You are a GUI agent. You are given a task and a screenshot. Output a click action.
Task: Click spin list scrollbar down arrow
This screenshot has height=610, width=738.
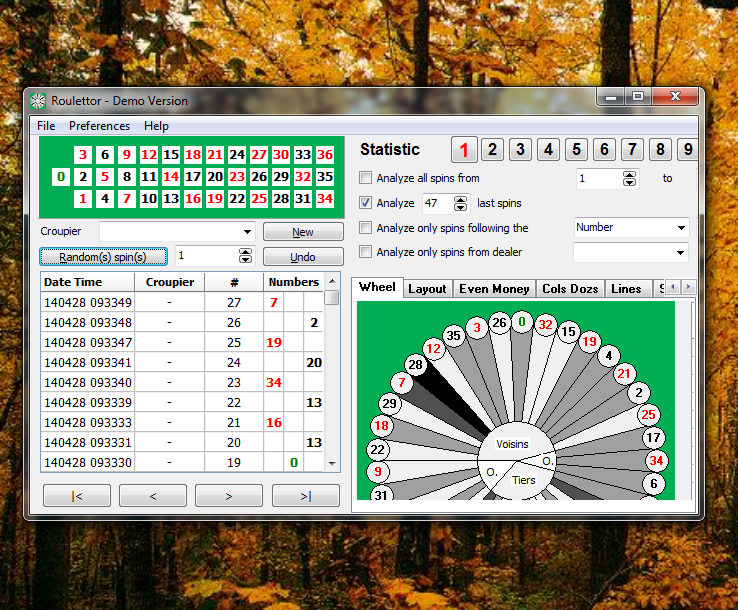click(332, 464)
